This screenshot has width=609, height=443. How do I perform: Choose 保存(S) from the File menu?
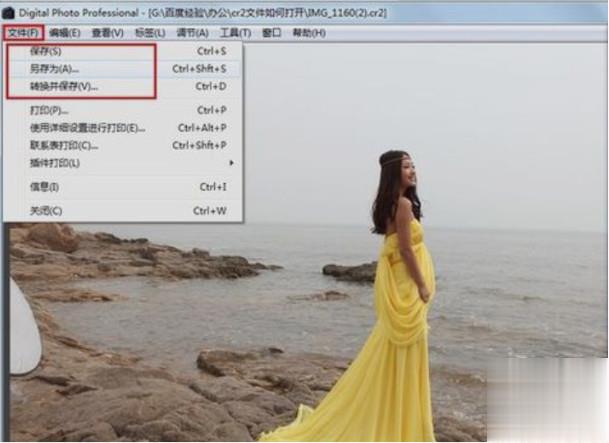tap(123, 51)
